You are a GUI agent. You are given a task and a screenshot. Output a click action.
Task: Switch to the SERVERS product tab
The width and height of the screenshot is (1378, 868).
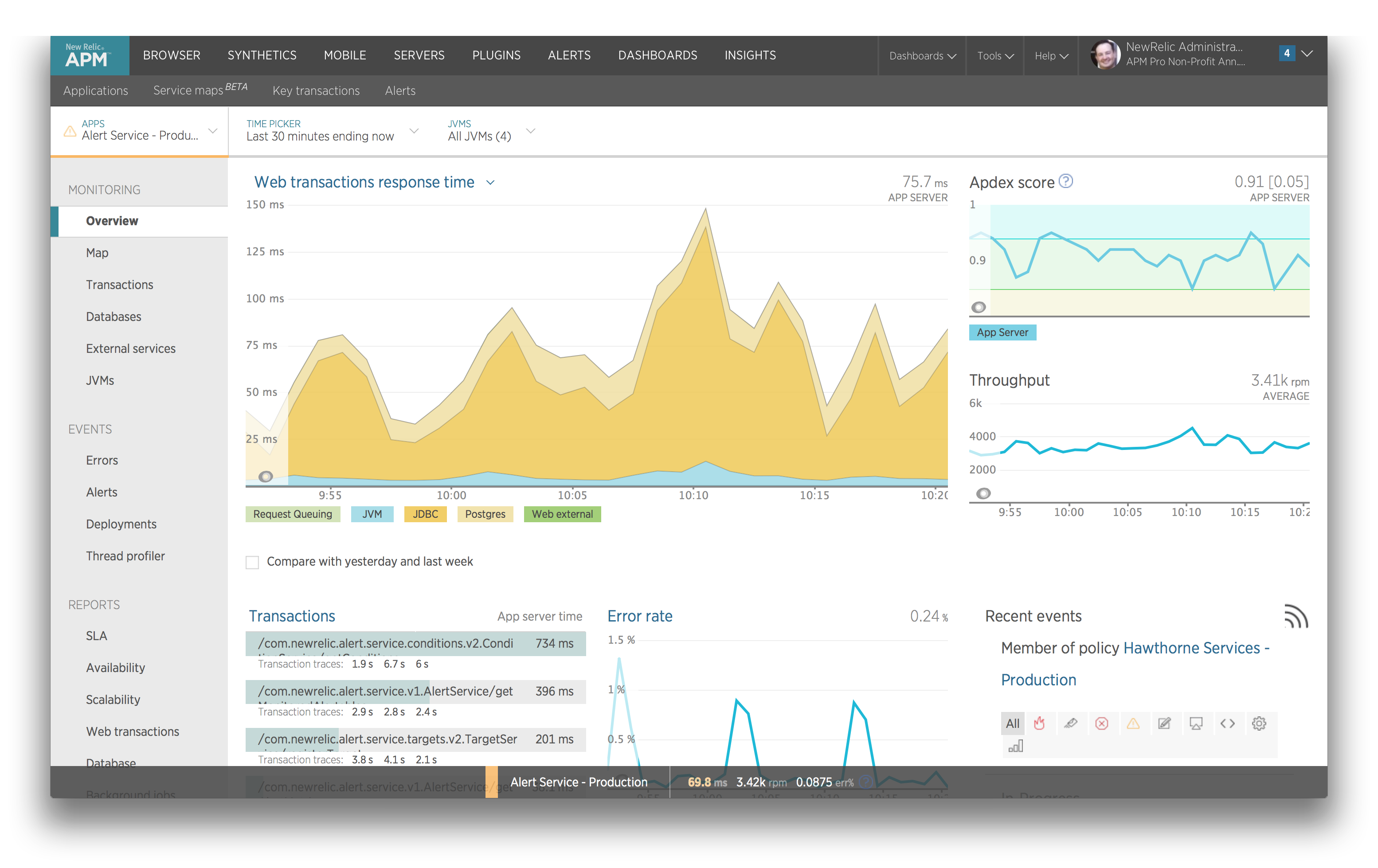[419, 55]
